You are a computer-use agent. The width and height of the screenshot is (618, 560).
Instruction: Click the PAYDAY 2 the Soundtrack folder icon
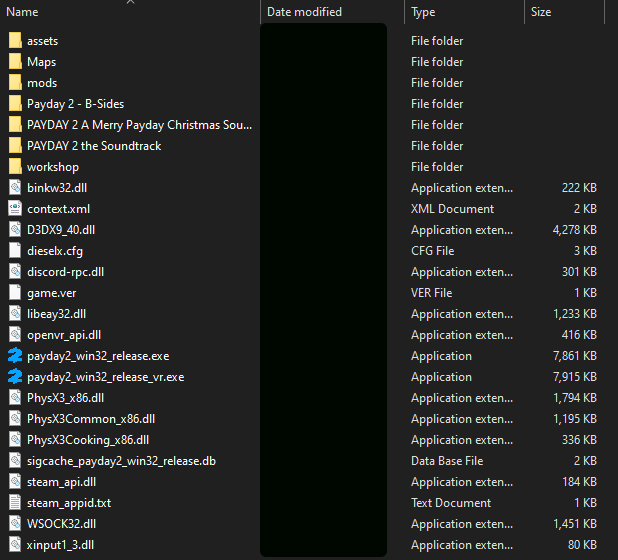click(x=15, y=146)
